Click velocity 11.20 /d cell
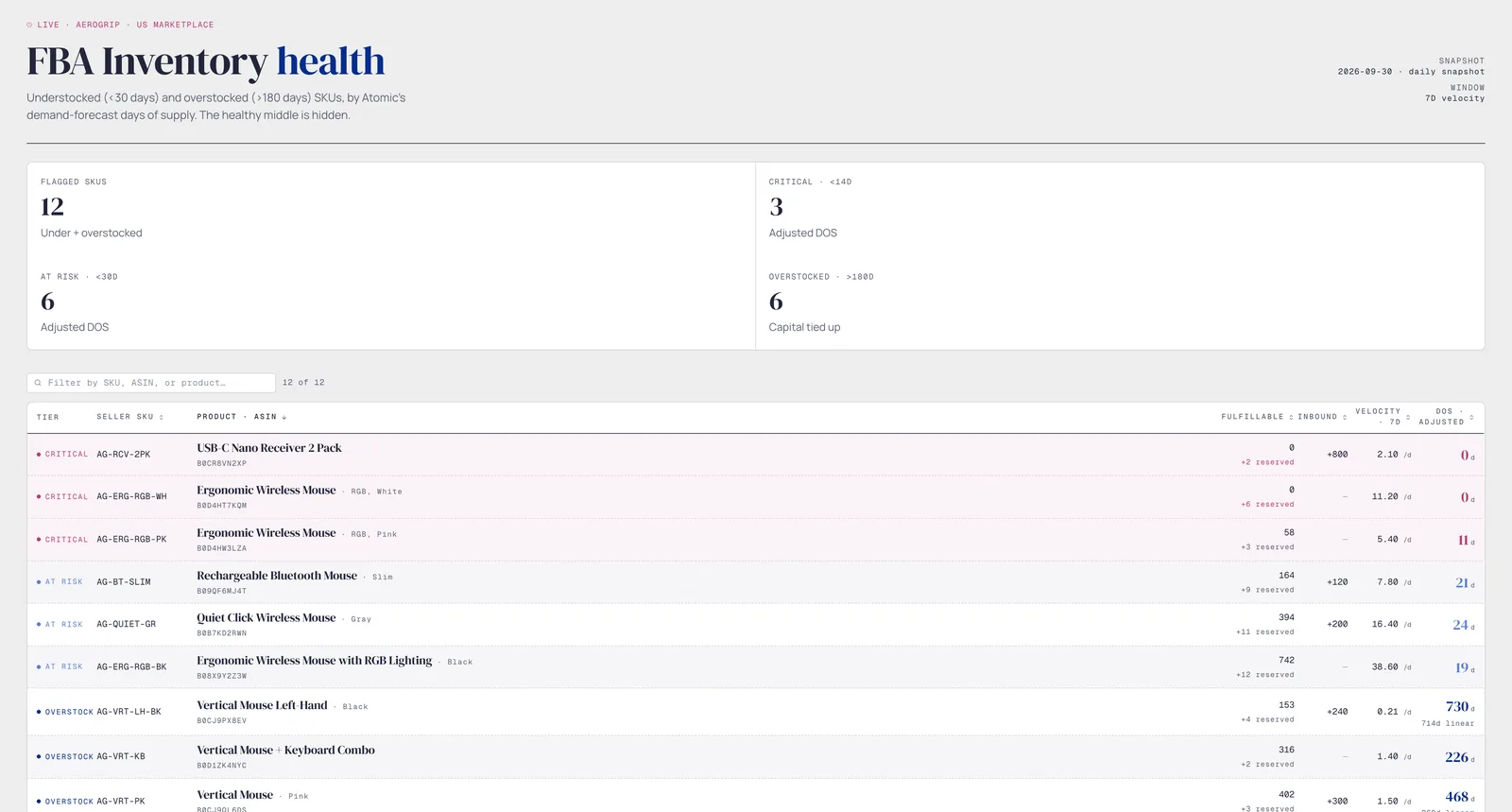1512x812 pixels. click(1391, 497)
